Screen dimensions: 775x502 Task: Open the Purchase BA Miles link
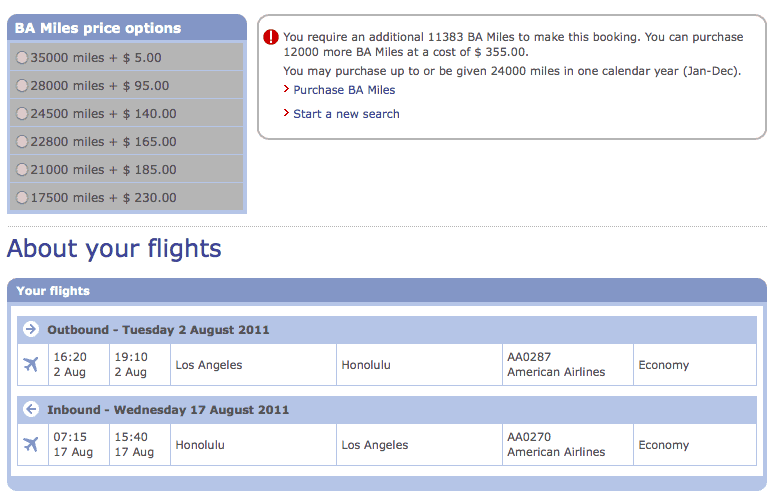[x=344, y=90]
